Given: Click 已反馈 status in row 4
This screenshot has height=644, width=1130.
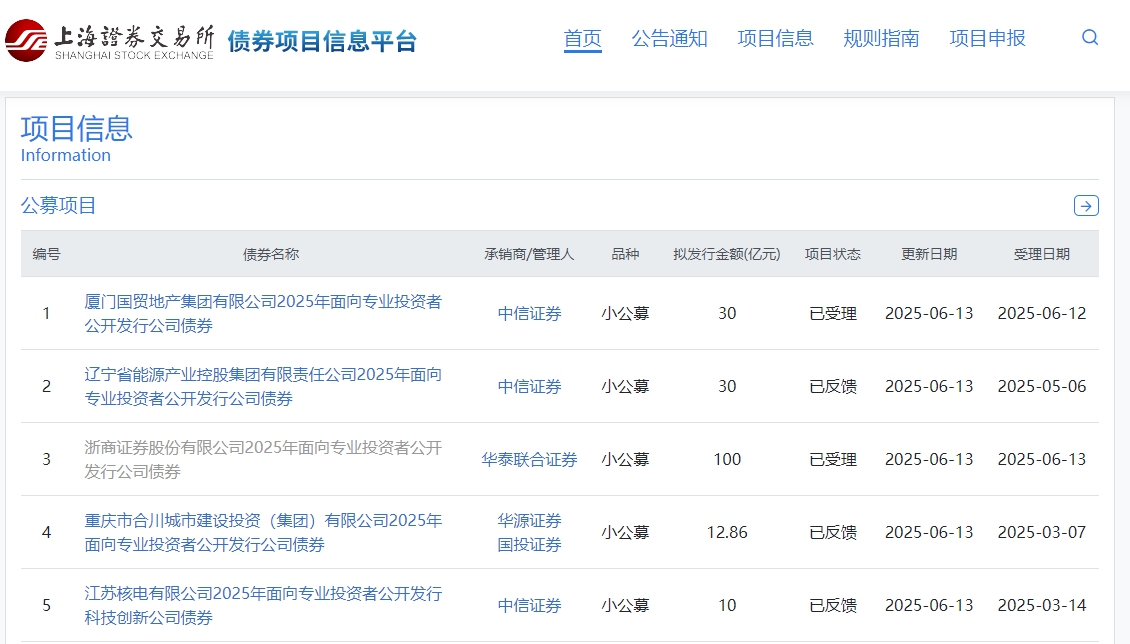Looking at the screenshot, I should pos(833,532).
